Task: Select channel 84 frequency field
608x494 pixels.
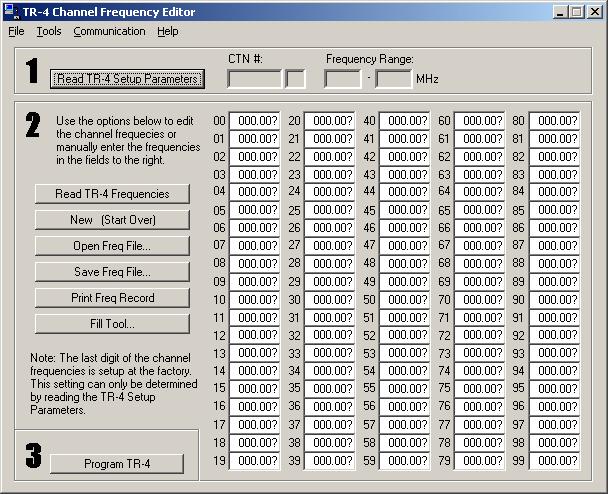Action: coord(554,192)
